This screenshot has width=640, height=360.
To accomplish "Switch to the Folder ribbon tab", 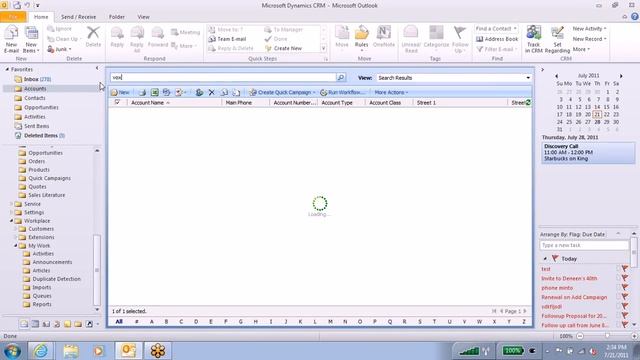I will pos(117,17).
